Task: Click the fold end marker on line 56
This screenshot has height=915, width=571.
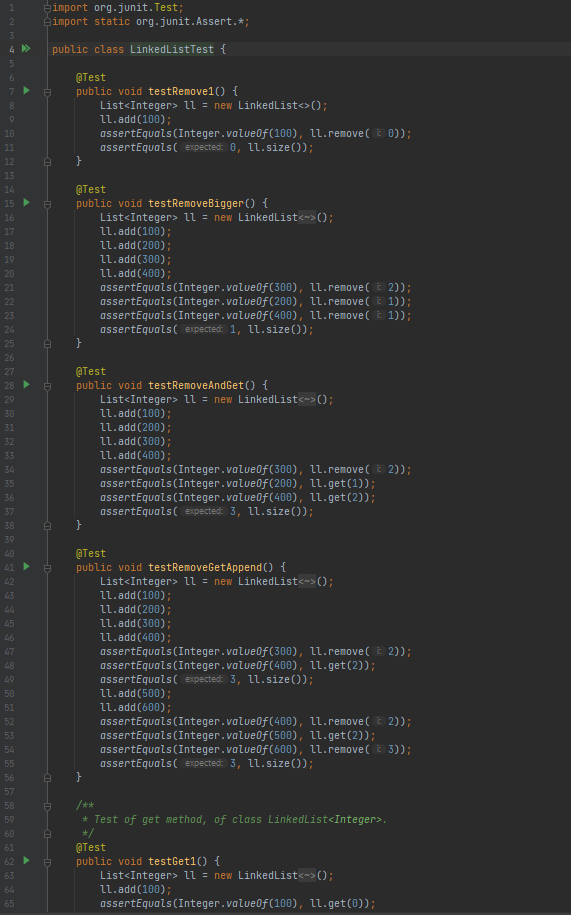Action: tap(47, 778)
